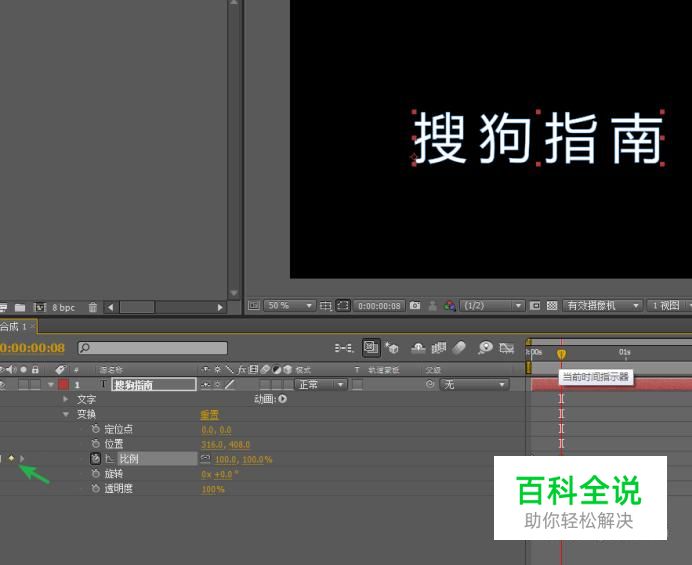Toggle quality switch on layer 搜狗指南
Image resolution: width=692 pixels, height=565 pixels.
pyautogui.click(x=230, y=385)
